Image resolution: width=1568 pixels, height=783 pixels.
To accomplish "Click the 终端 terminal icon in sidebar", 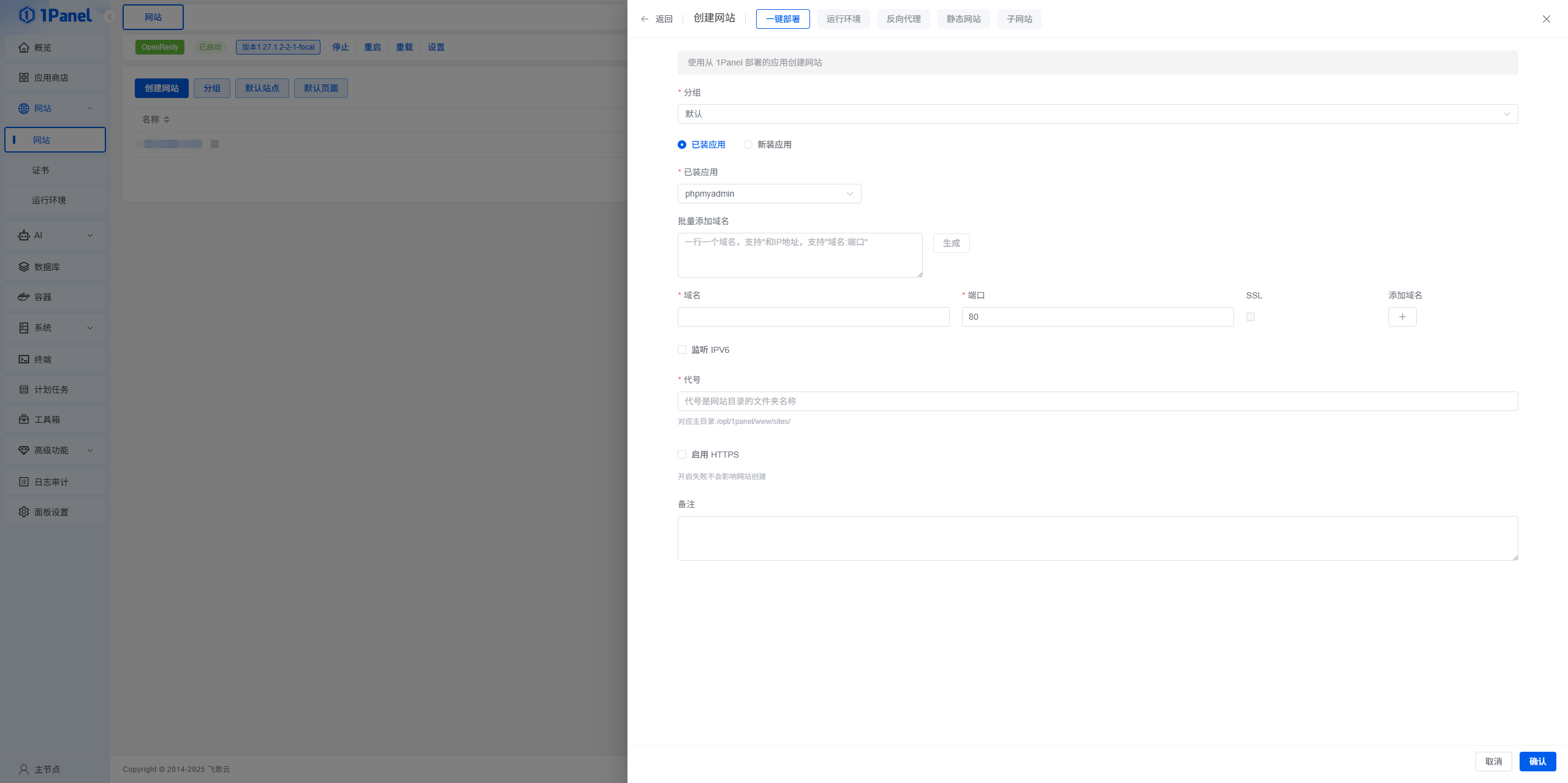I will tap(24, 360).
